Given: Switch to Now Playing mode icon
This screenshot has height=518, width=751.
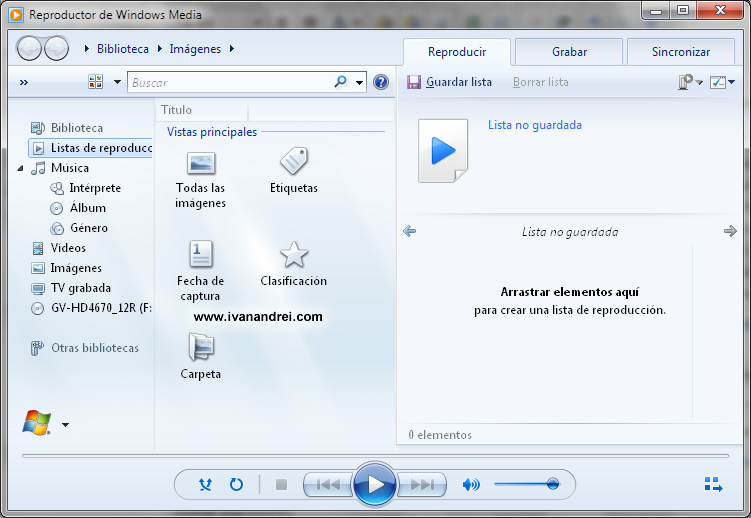Looking at the screenshot, I should click(x=713, y=484).
